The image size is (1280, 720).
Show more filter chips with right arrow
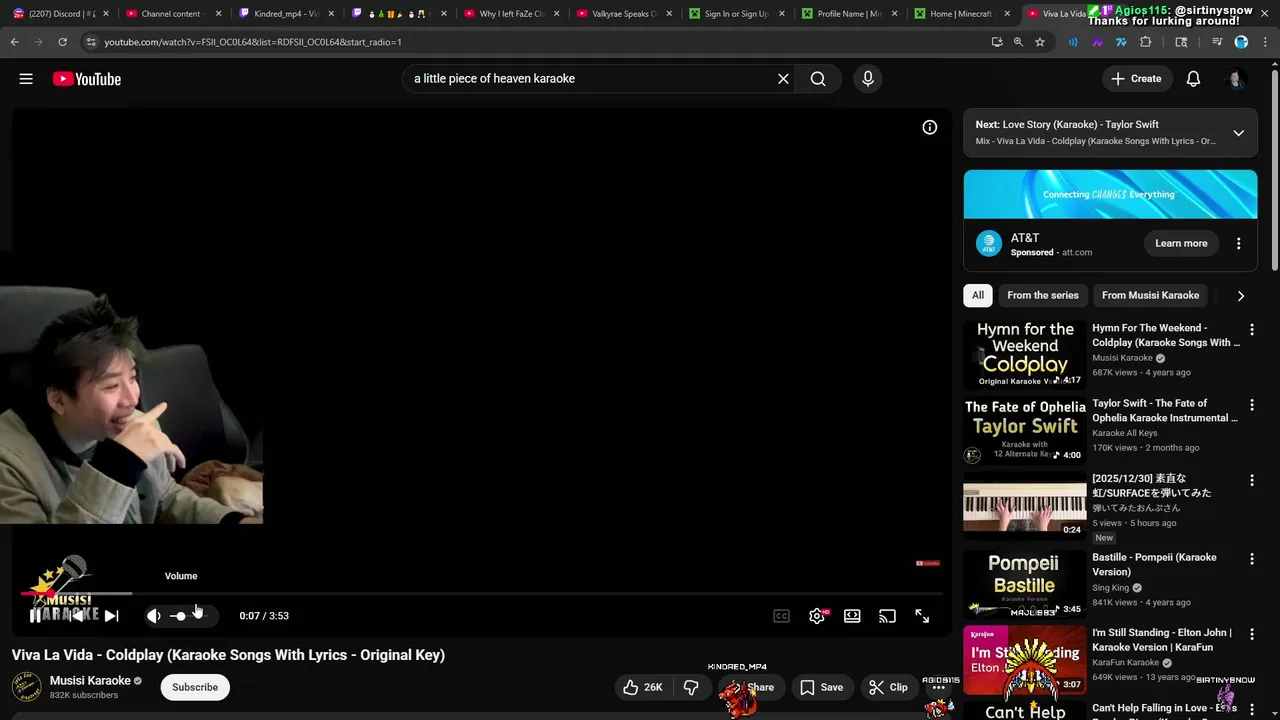[1240, 296]
